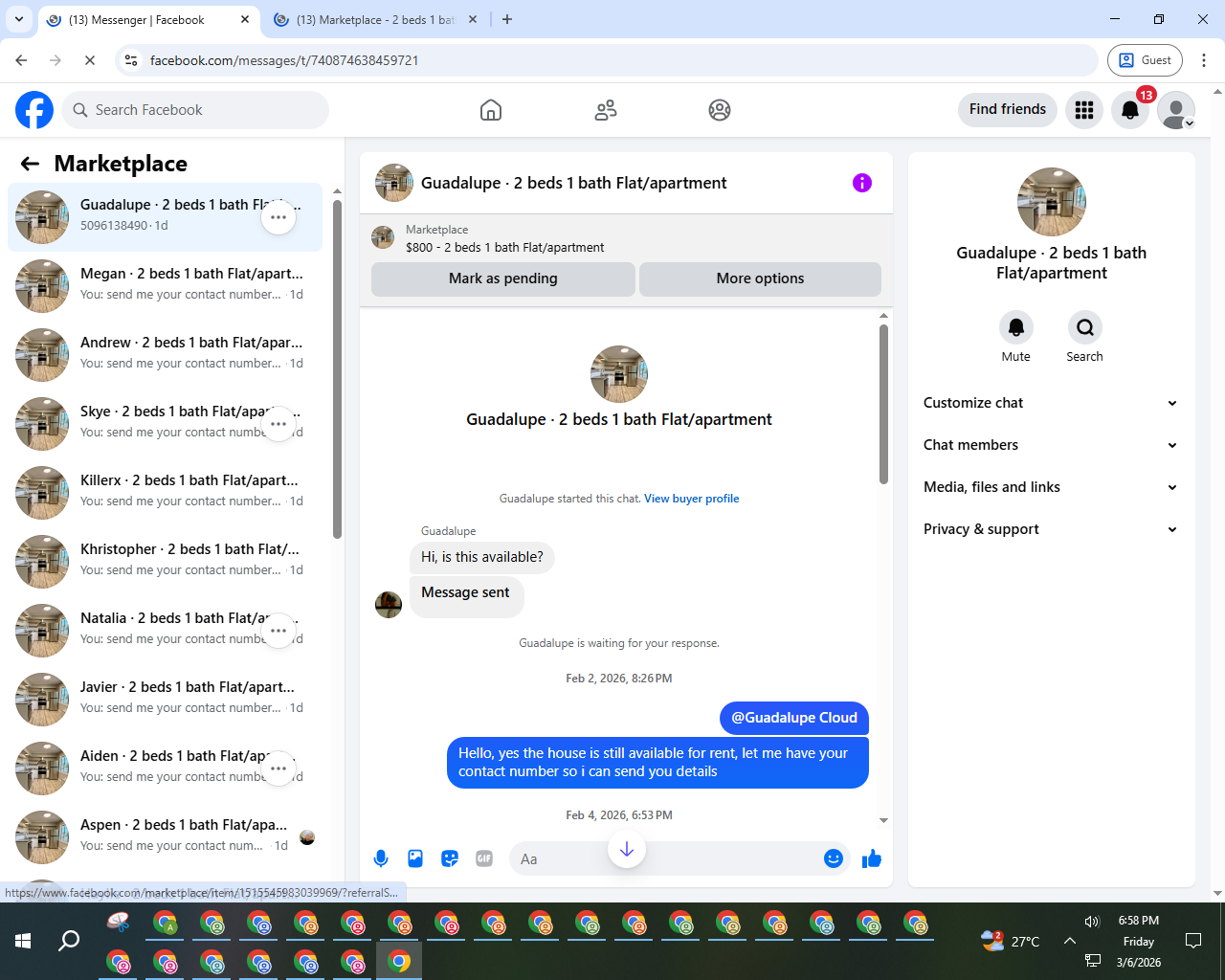This screenshot has width=1225, height=980.
Task: Open options menu for Guadalupe chat row
Action: [278, 217]
